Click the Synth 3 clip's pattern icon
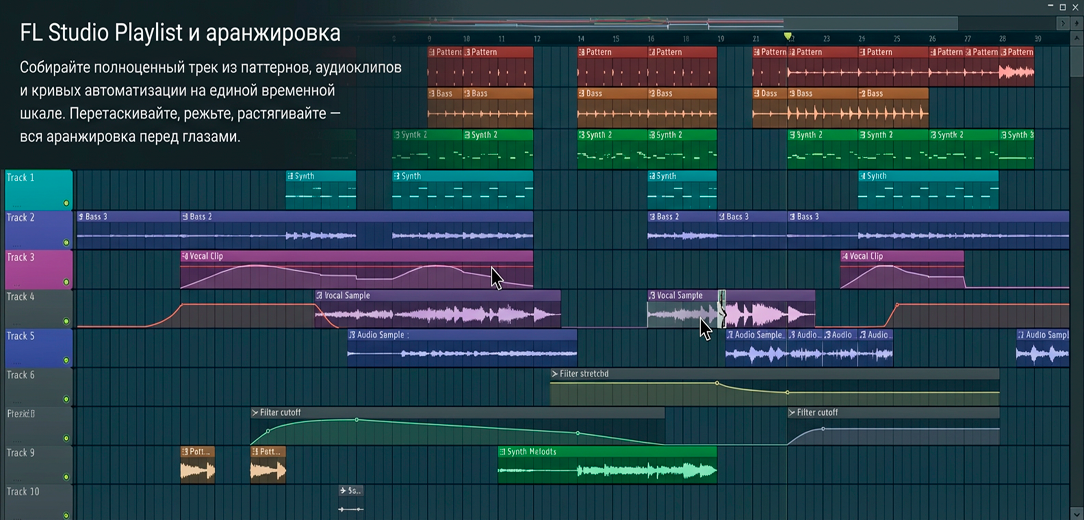The height and width of the screenshot is (520, 1084). 1003,136
